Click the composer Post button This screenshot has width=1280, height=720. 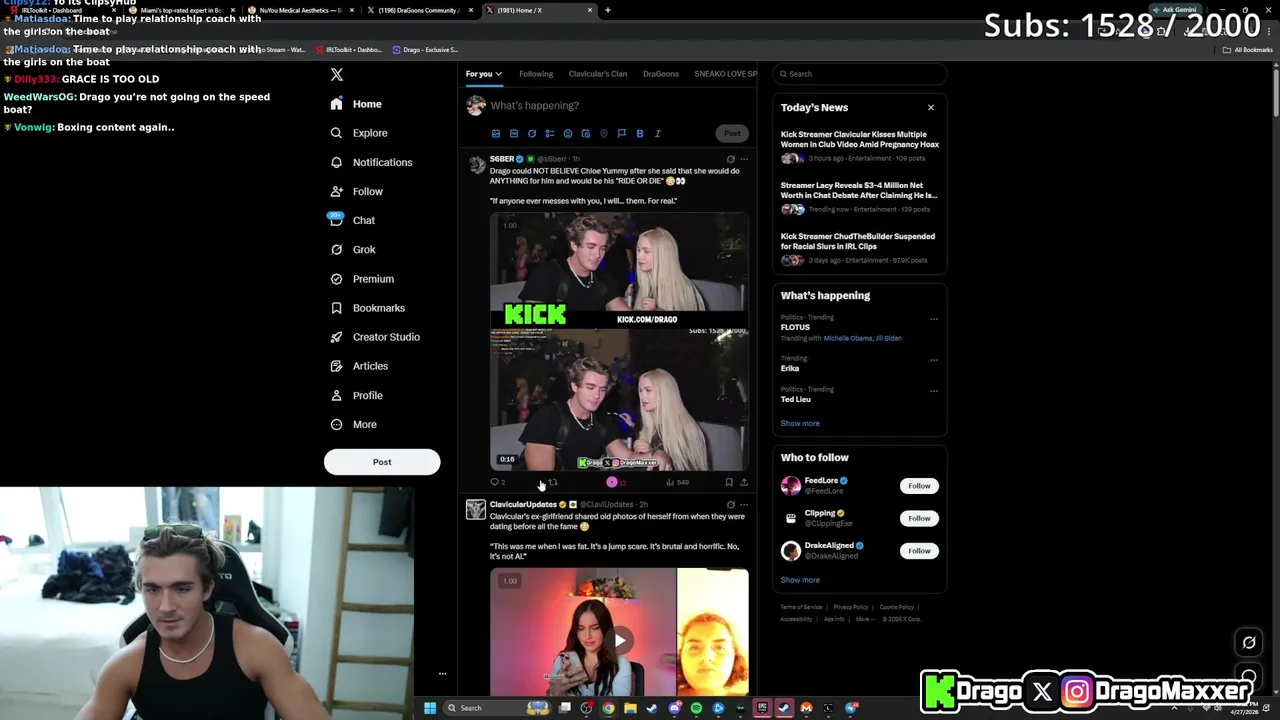tap(732, 133)
